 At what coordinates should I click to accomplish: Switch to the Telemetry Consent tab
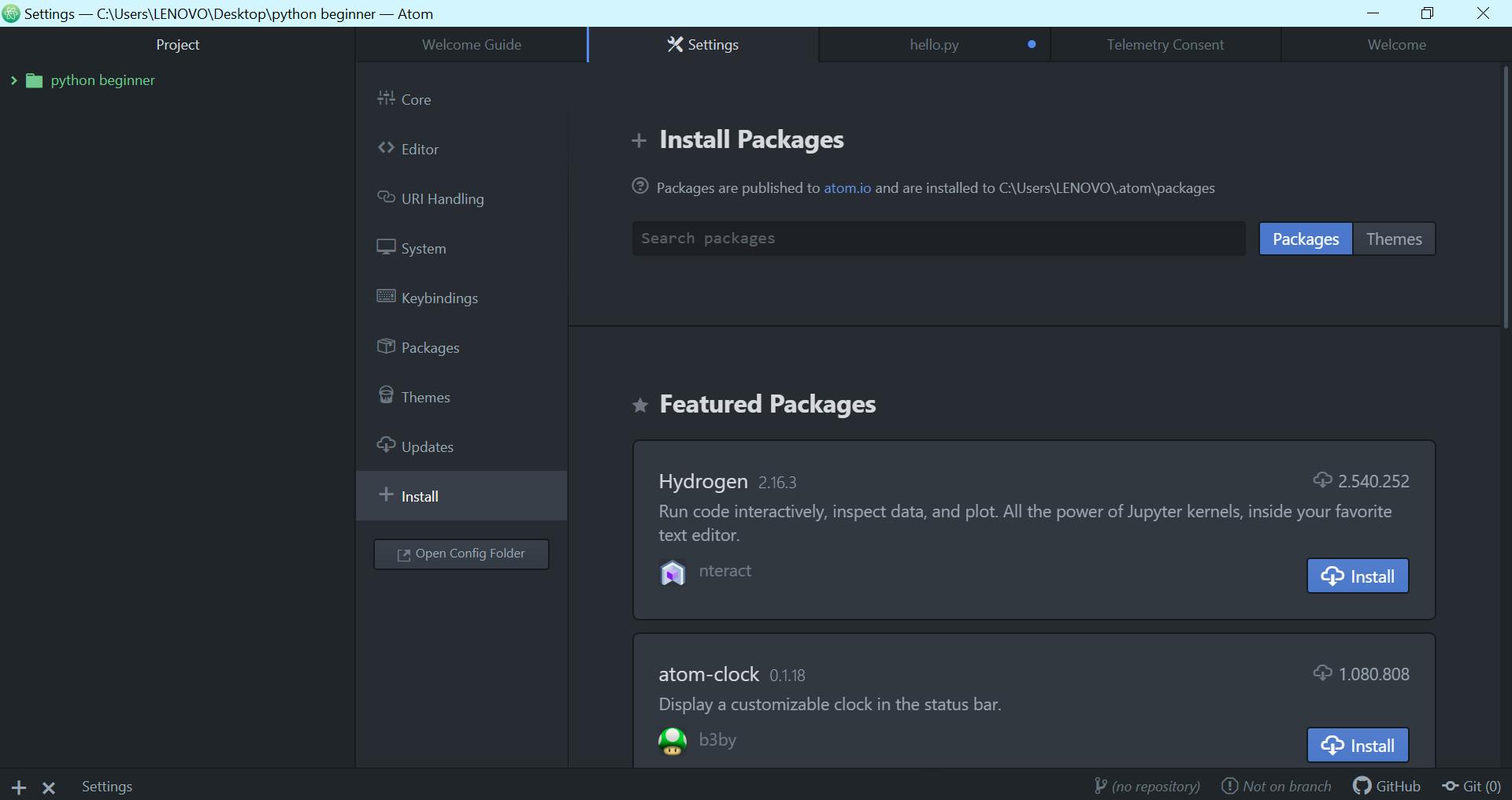[x=1165, y=45]
